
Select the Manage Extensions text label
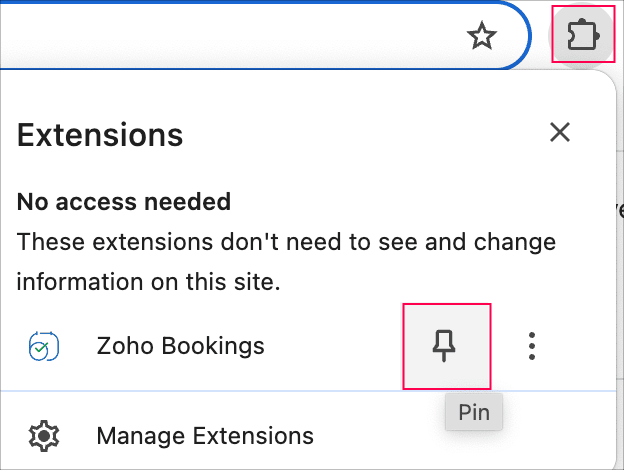click(205, 437)
